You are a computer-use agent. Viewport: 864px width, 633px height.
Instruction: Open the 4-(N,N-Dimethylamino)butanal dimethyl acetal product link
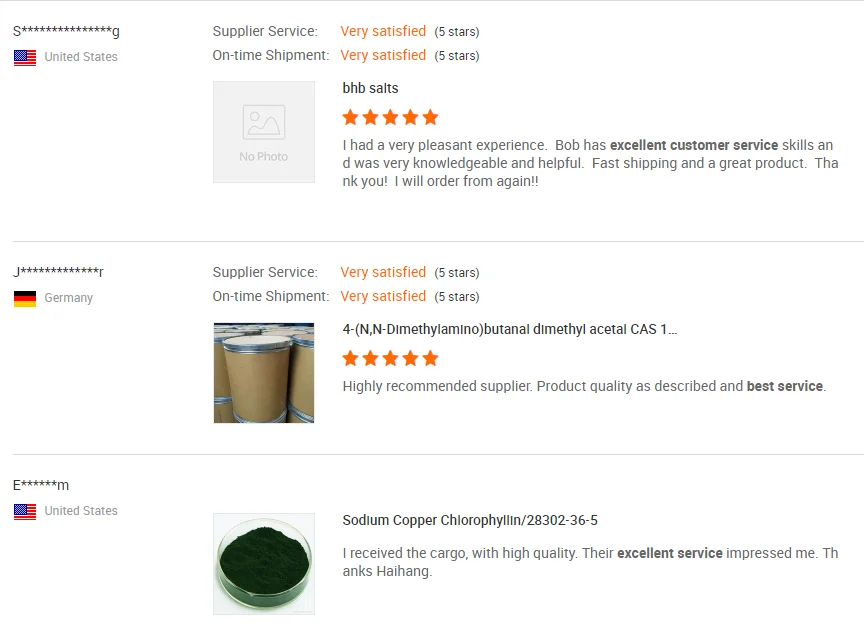click(x=509, y=329)
